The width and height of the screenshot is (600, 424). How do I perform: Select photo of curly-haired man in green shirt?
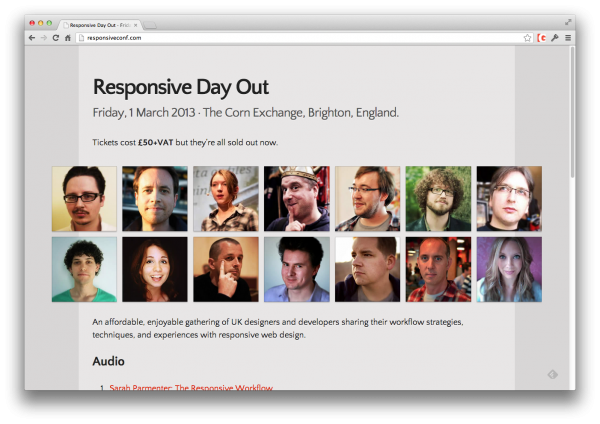[x=84, y=269]
